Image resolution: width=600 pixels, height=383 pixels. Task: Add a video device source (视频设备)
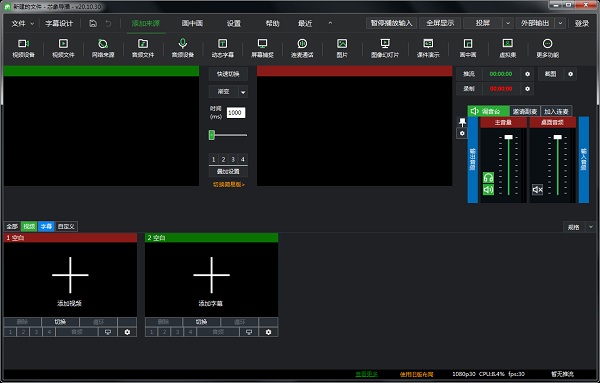(x=23, y=48)
